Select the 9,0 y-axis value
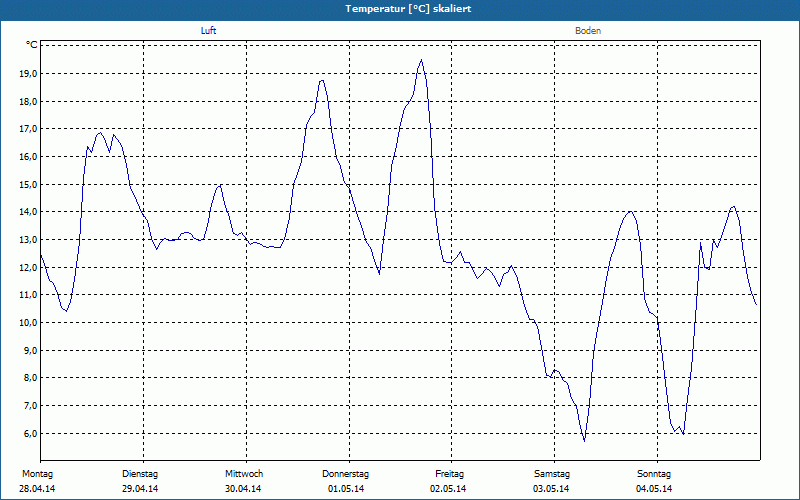The image size is (800, 500). 31,351
